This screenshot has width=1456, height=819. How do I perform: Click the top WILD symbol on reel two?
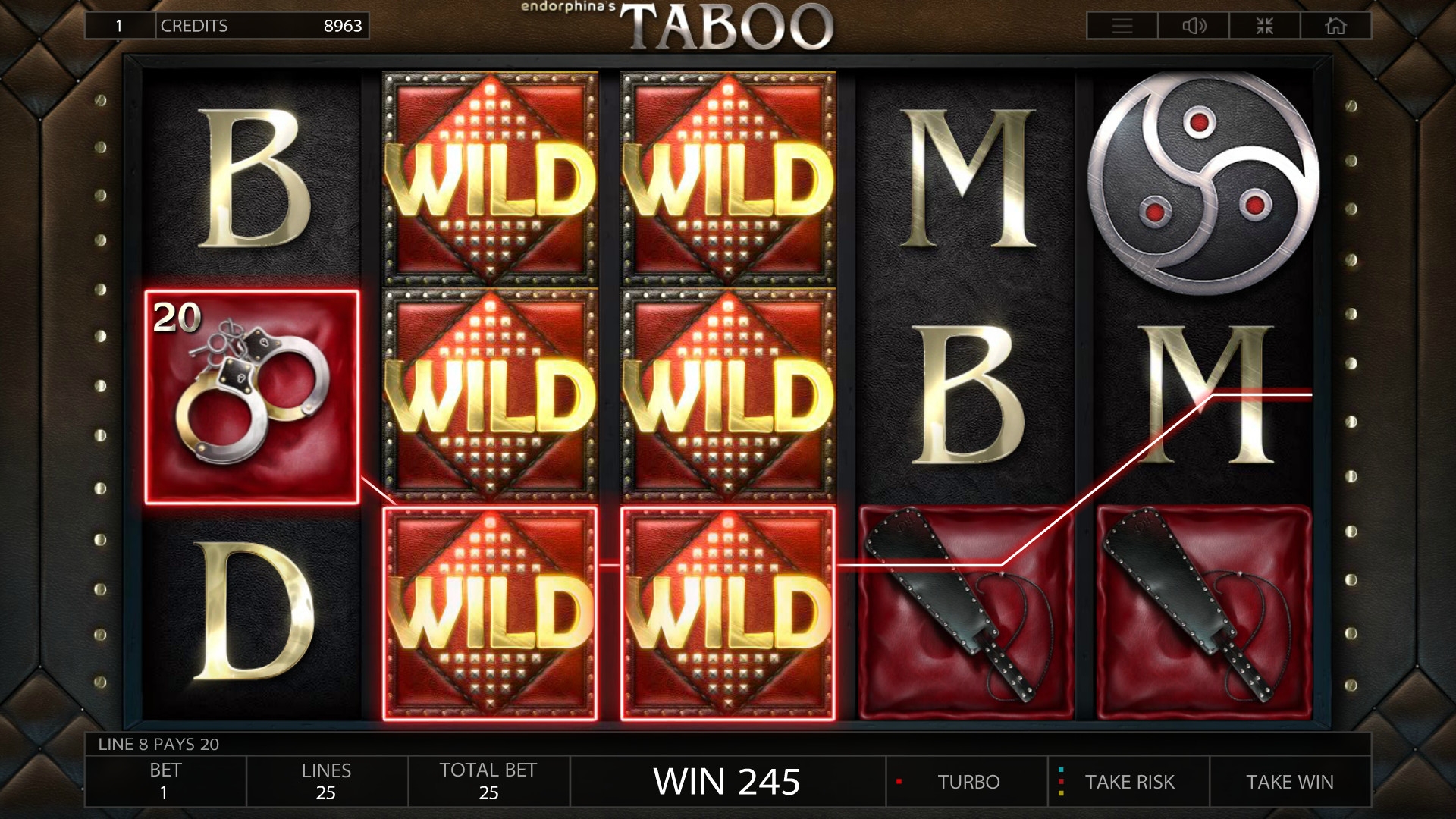tap(490, 179)
